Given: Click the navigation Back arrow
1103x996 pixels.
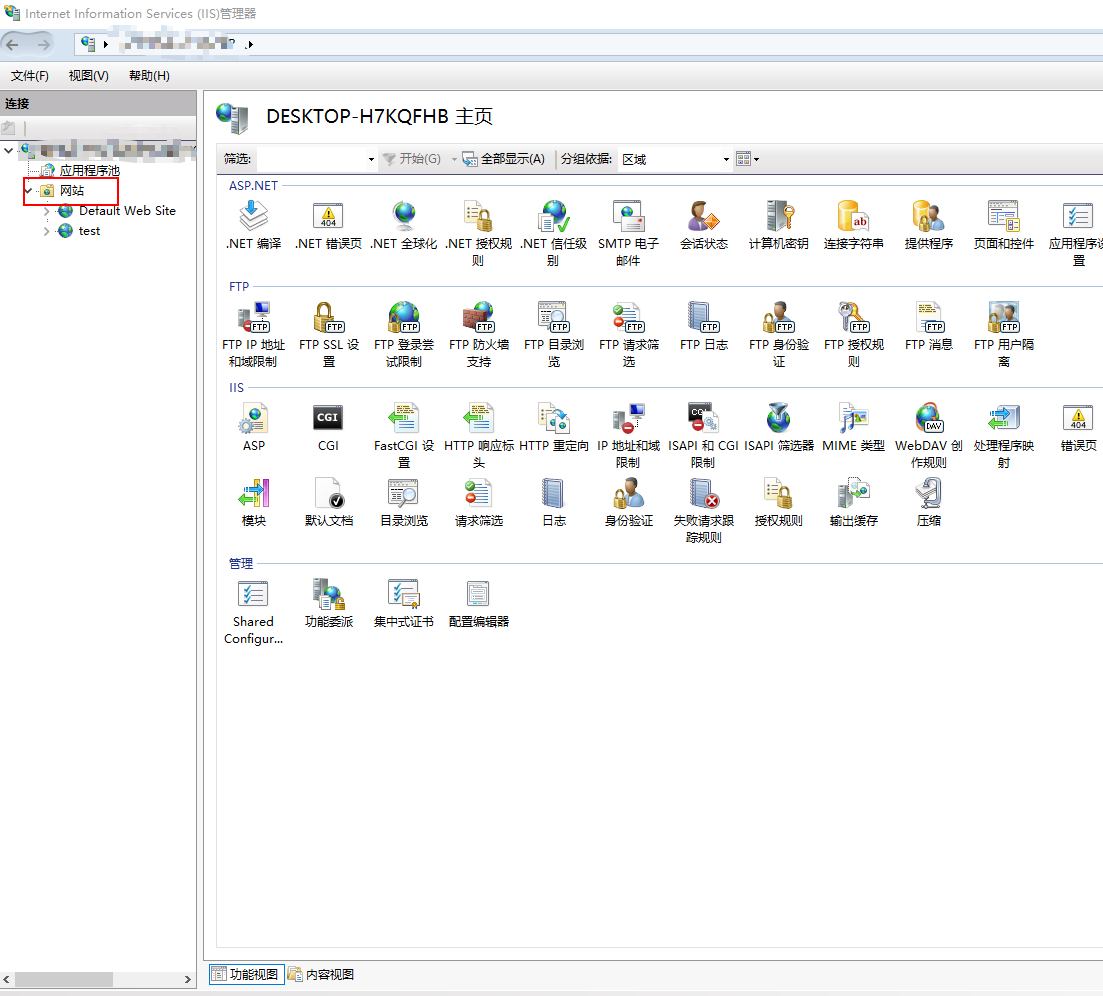Looking at the screenshot, I should (12, 45).
